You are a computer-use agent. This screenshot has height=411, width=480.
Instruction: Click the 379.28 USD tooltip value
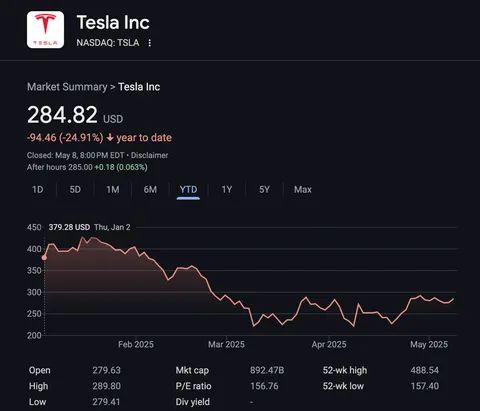69,227
